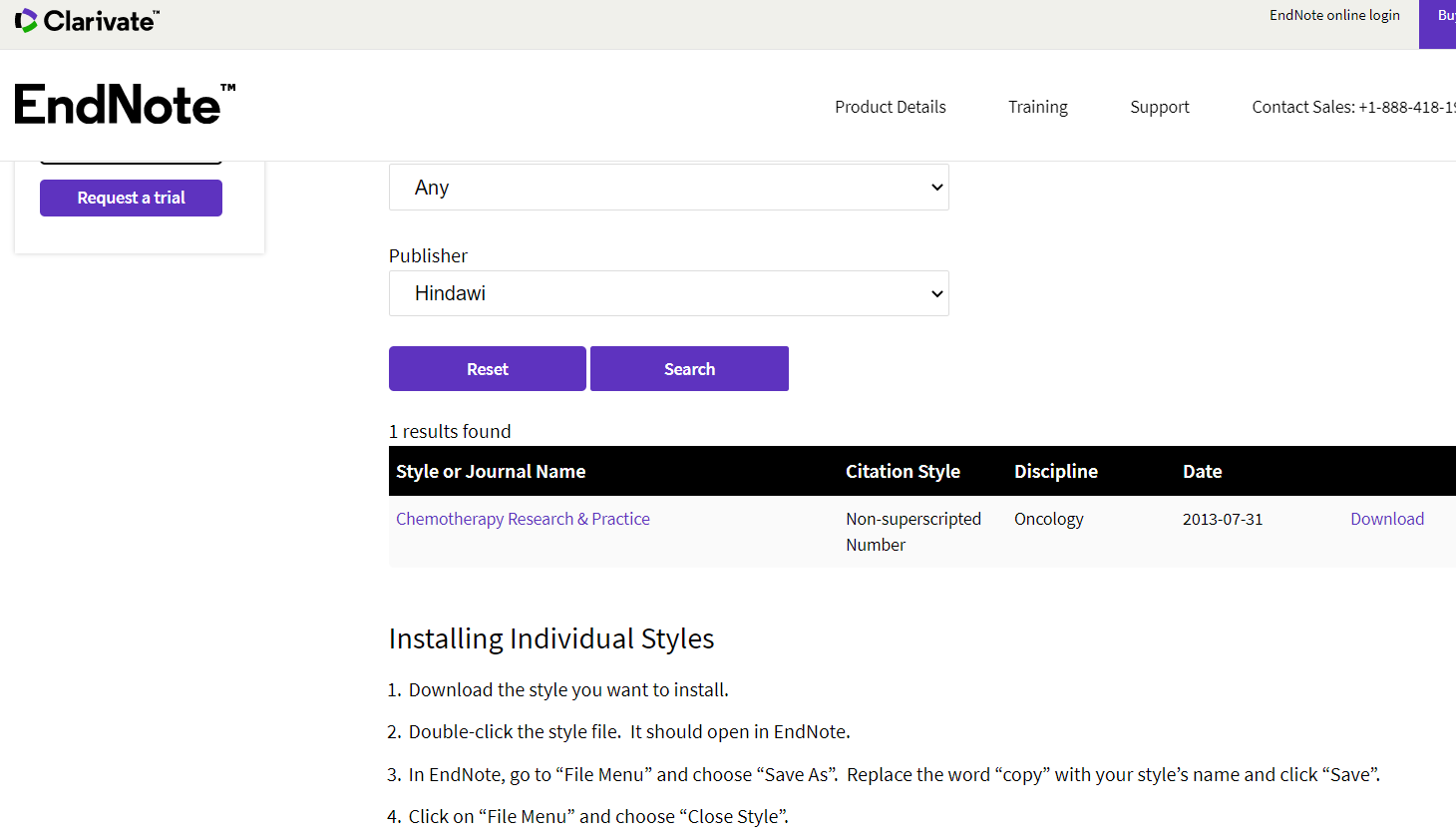Open the EndNote logo home link
This screenshot has width=1456, height=839.
[x=126, y=105]
